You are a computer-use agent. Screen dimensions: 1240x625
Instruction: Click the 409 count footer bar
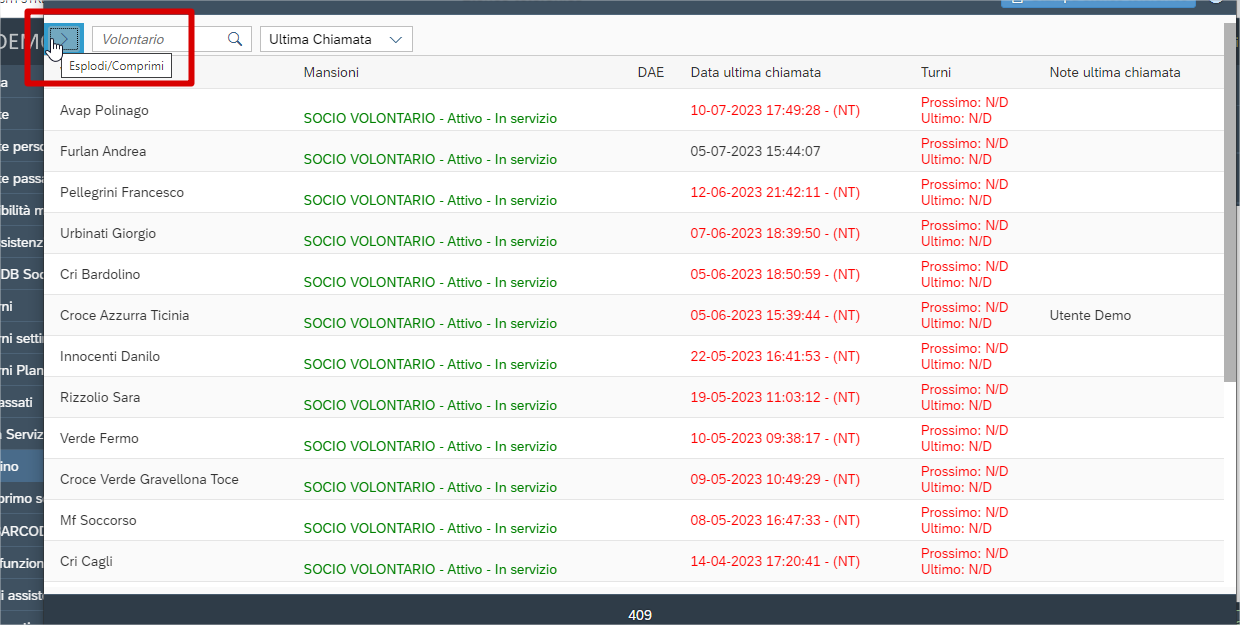coord(640,610)
